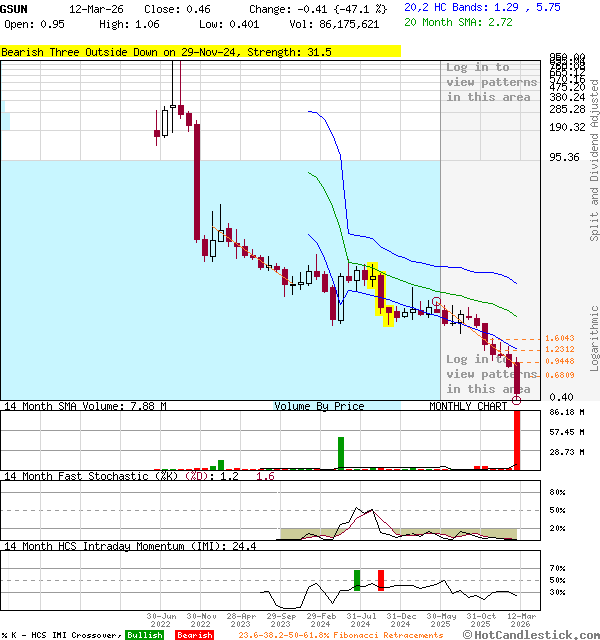Click the Bearish Three Outside Down banner

point(200,51)
